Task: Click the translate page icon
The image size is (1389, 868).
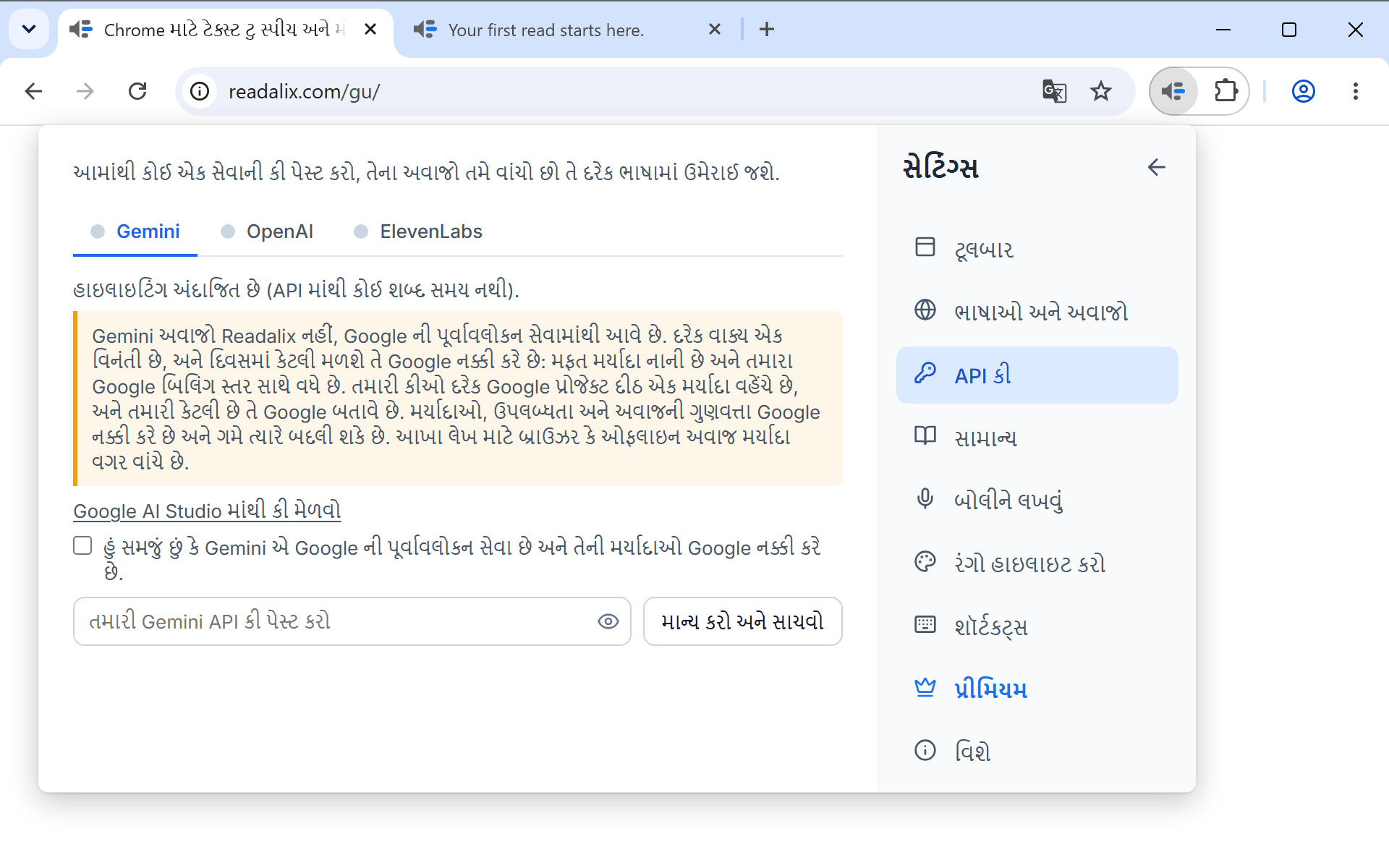Action: click(1054, 91)
